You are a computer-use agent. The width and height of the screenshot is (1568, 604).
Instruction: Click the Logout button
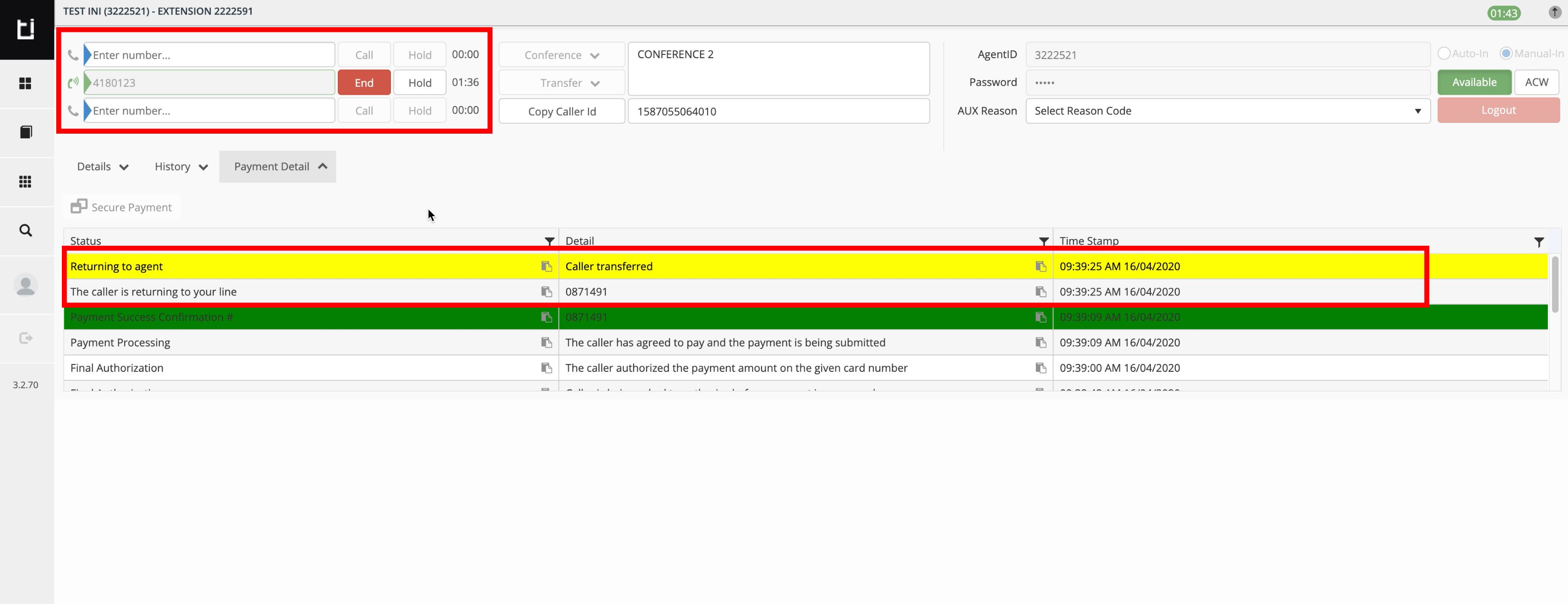pyautogui.click(x=1498, y=110)
